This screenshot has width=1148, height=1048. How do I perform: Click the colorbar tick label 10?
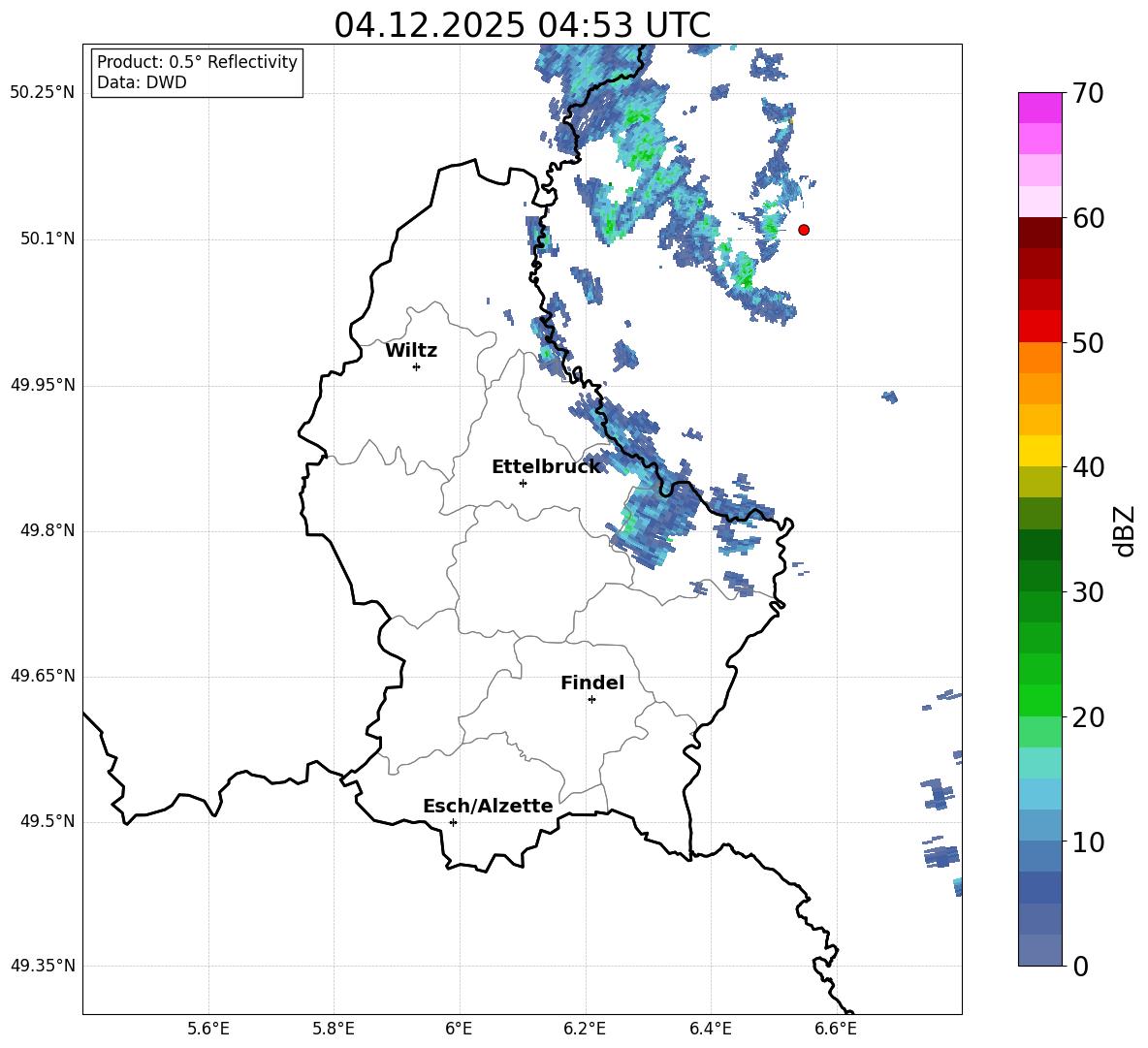(1087, 842)
